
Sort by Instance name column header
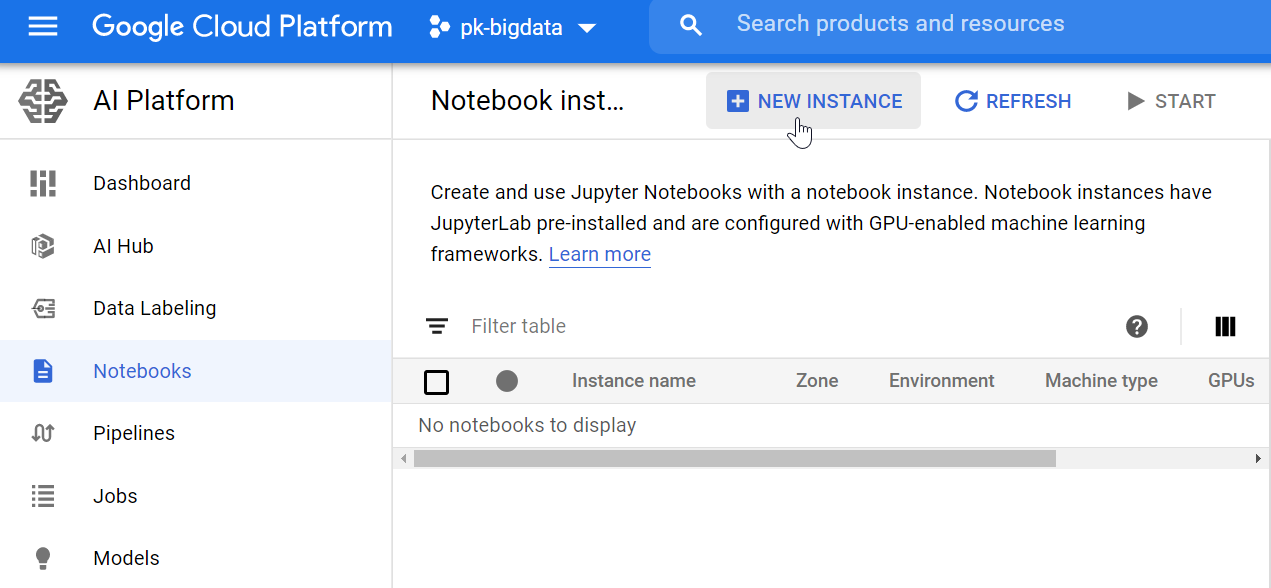[634, 381]
